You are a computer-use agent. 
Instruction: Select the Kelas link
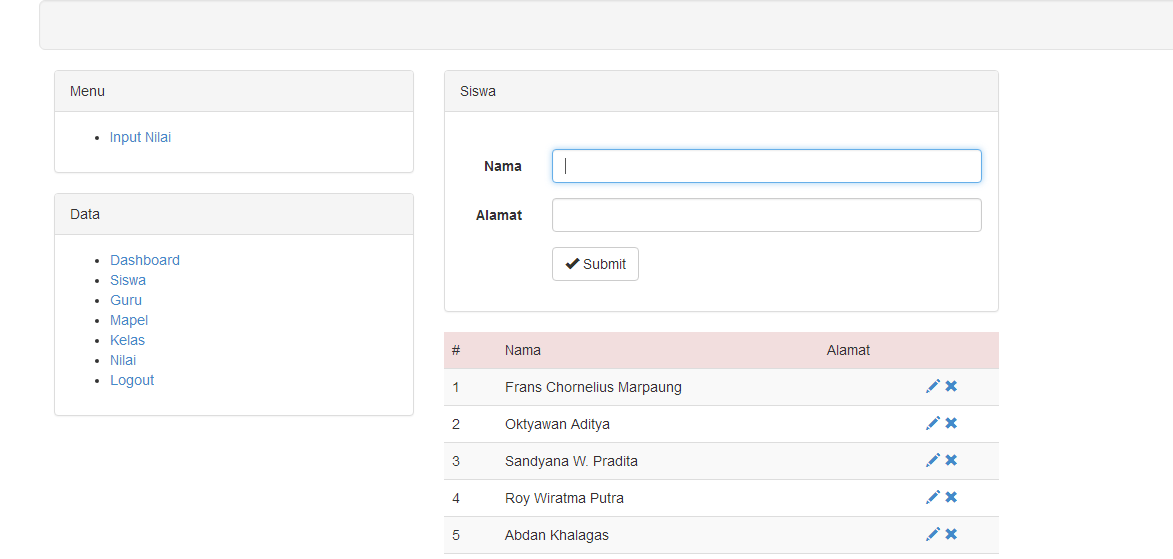[127, 340]
